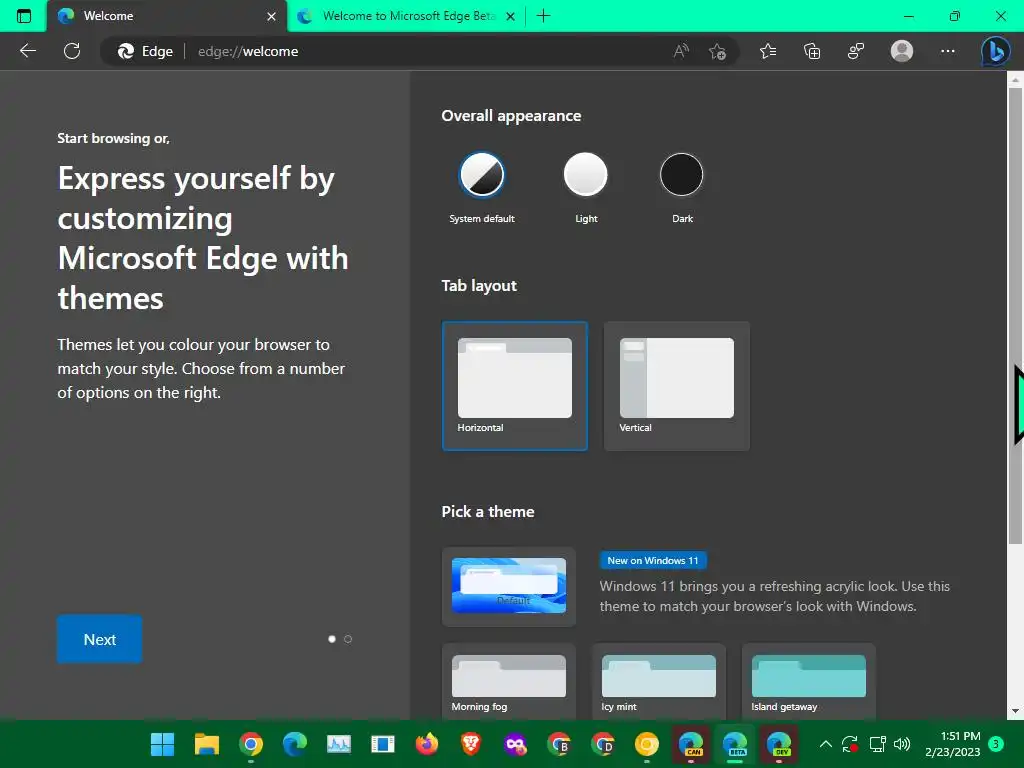Choose Horizontal tab layout
Viewport: 1024px width, 768px height.
pyautogui.click(x=515, y=386)
